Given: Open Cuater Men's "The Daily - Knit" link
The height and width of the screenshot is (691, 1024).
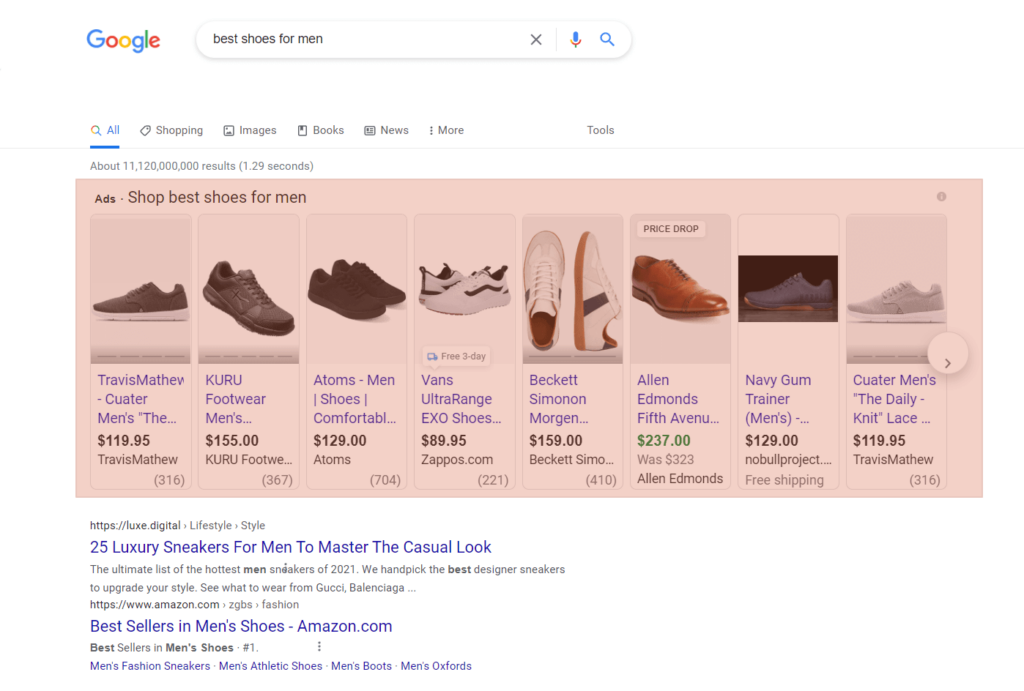Looking at the screenshot, I should [x=894, y=398].
